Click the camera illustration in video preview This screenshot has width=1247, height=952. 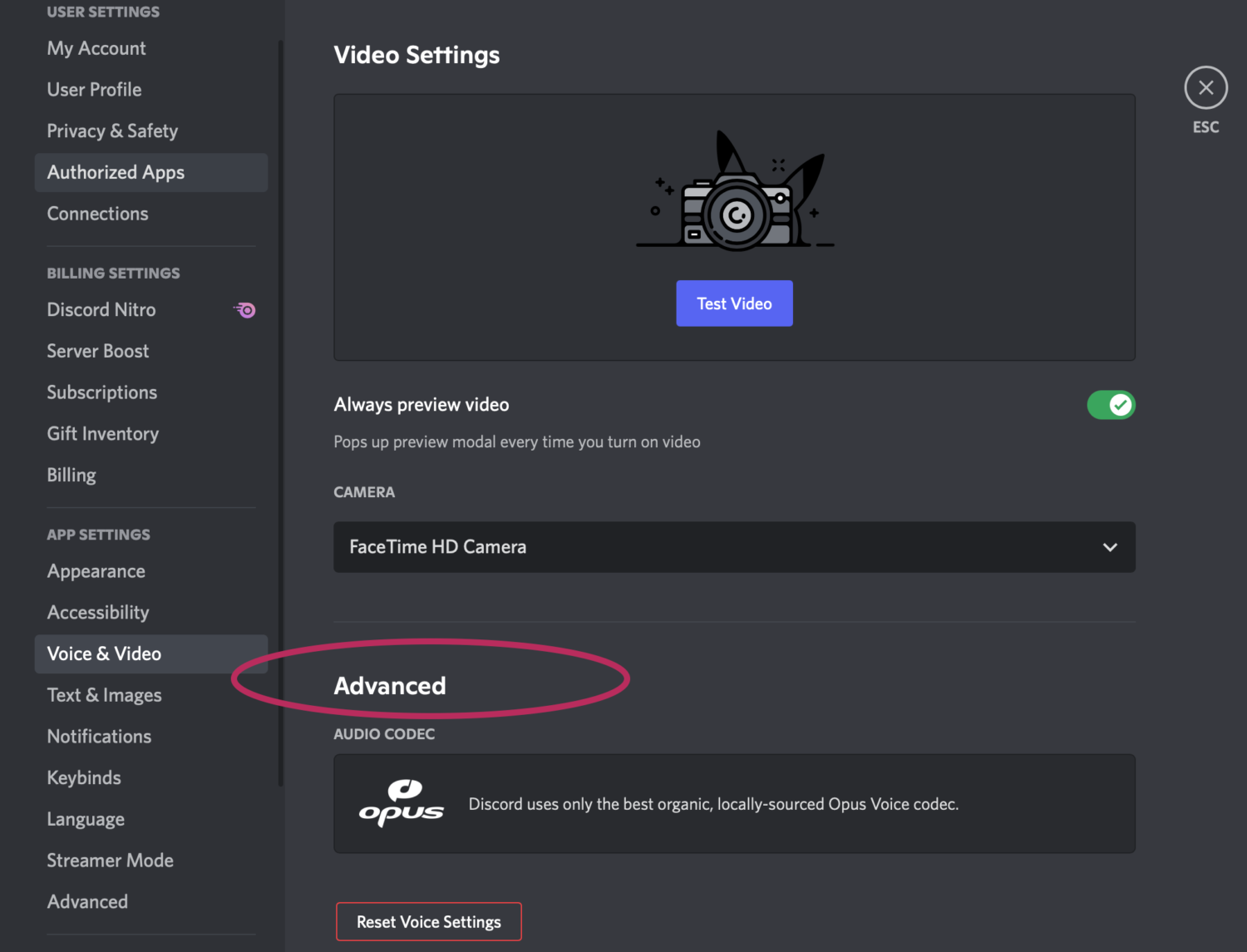click(735, 190)
